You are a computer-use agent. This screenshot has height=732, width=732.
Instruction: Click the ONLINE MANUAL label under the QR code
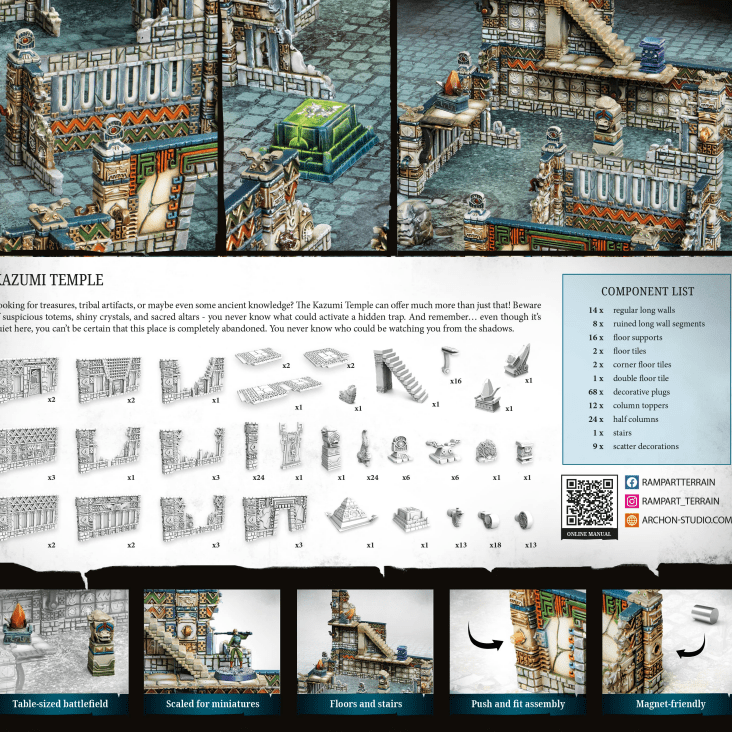589,535
